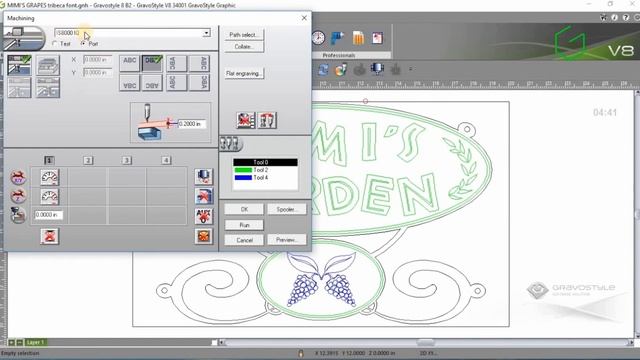640x360 pixels.
Task: Click the tools tab icon above the tool list
Action: 231,144
